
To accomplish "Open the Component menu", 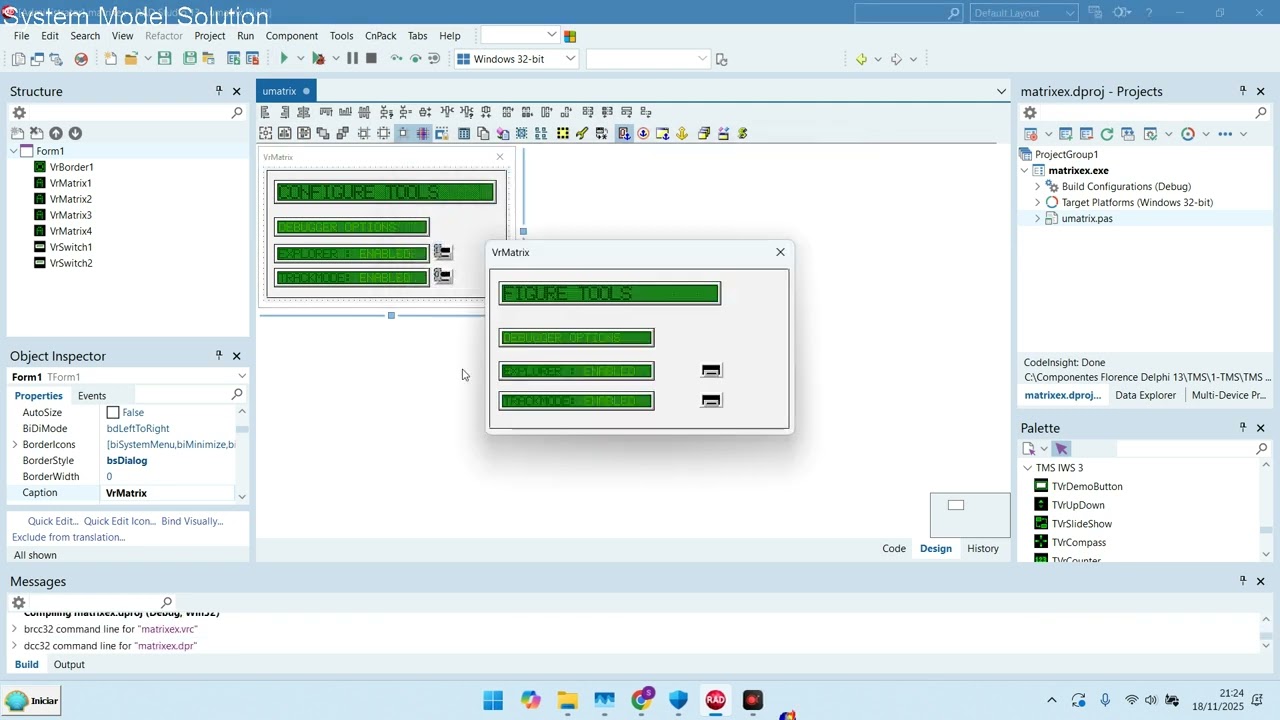I will (291, 36).
